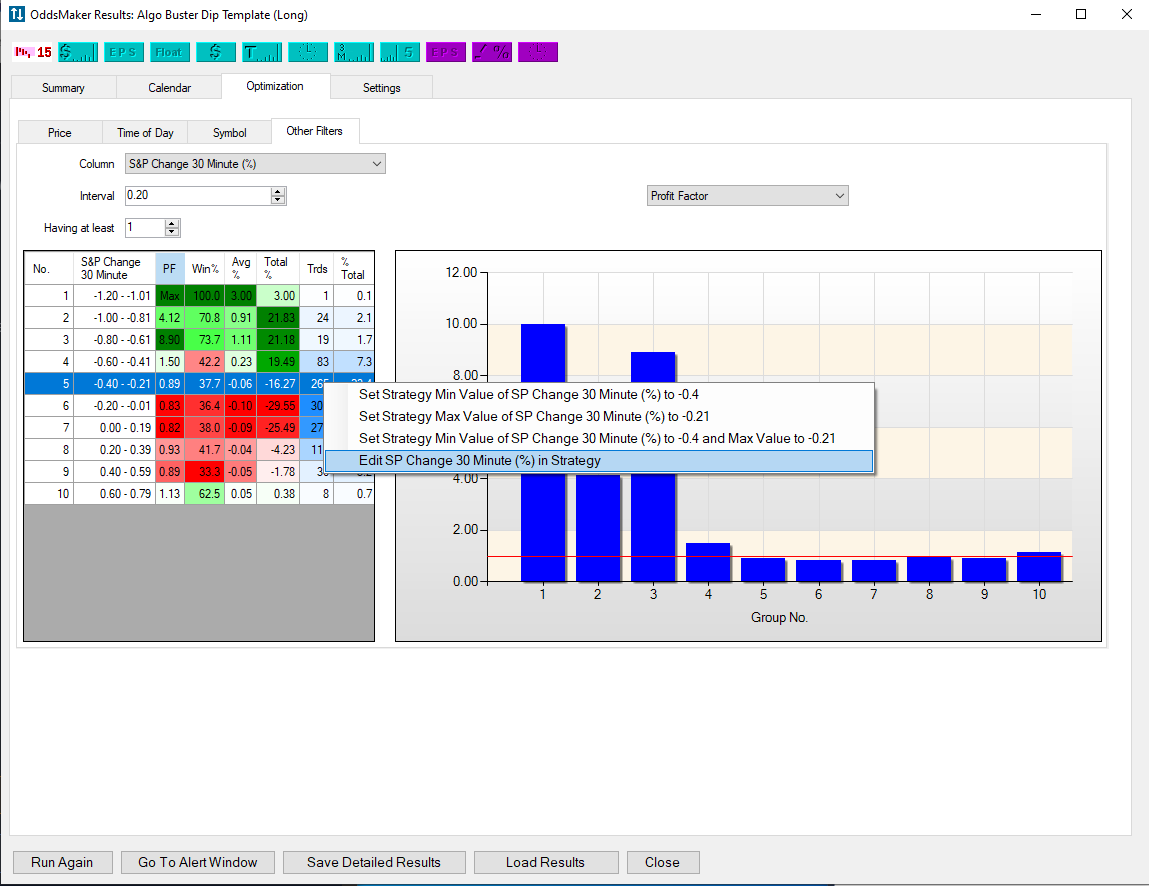Select the second dollar sign toolbar icon

(x=216, y=51)
